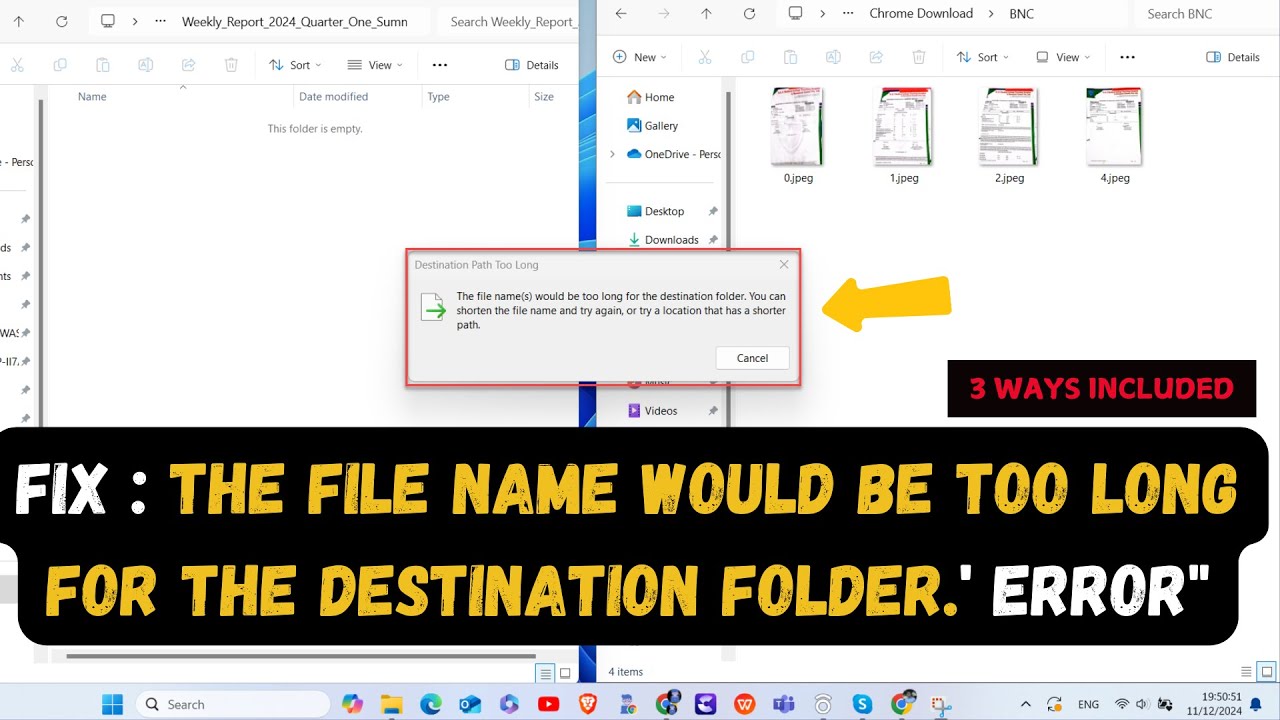Viewport: 1280px width, 720px height.
Task: Open Sort dropdown in Weekly_Report window
Action: tap(295, 65)
